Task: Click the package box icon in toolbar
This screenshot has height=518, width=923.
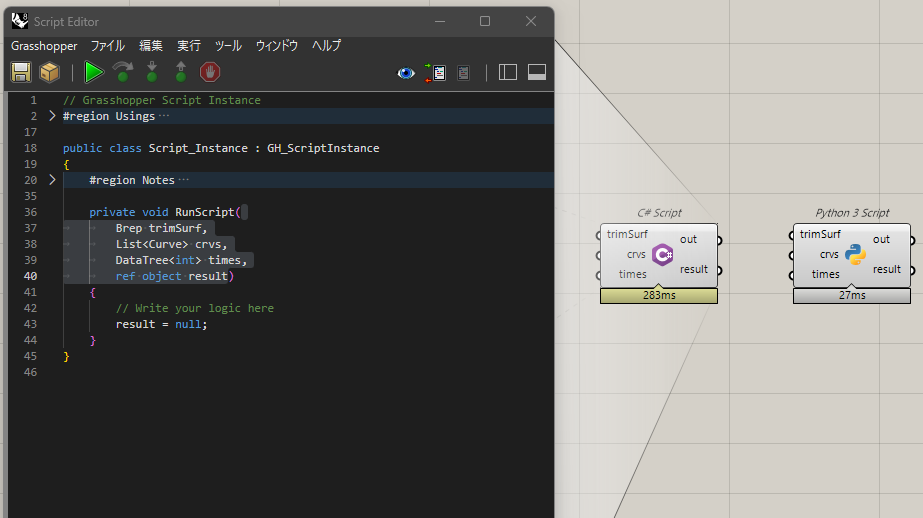Action: [49, 72]
